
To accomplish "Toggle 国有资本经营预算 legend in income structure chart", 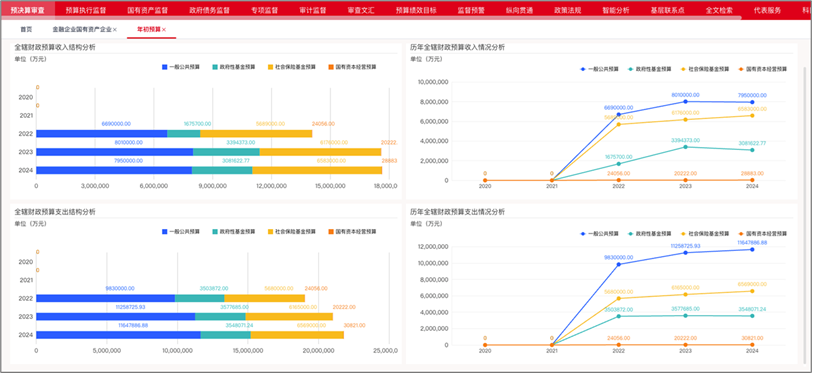I will tap(352, 67).
